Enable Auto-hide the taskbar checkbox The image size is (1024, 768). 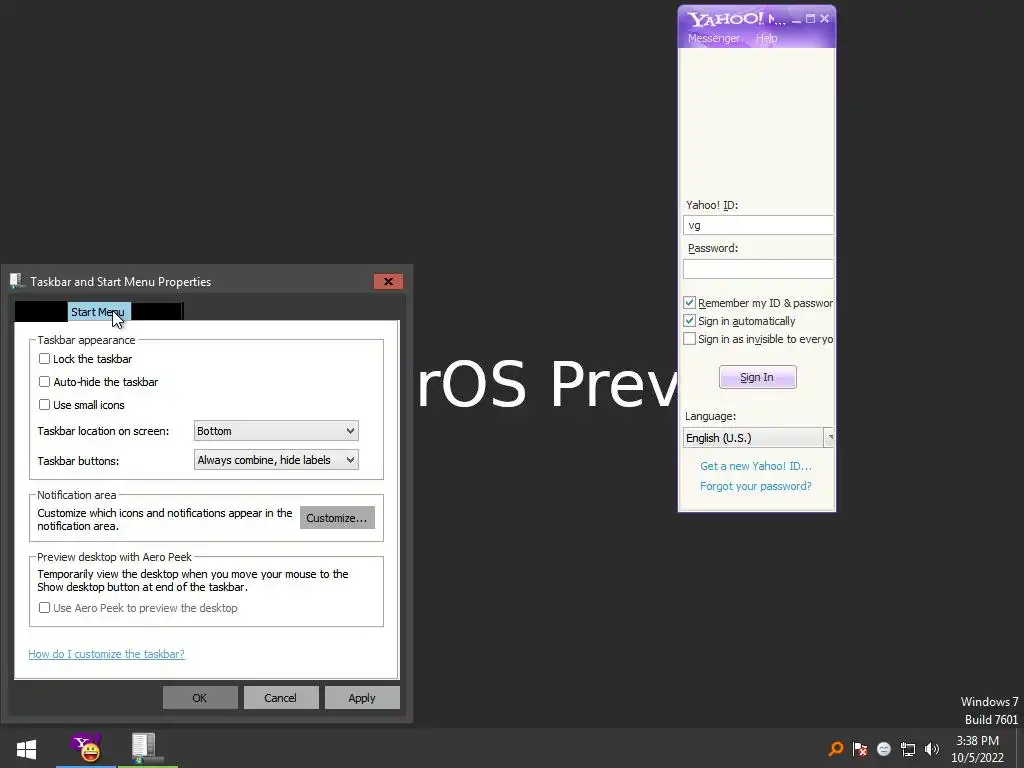[44, 381]
